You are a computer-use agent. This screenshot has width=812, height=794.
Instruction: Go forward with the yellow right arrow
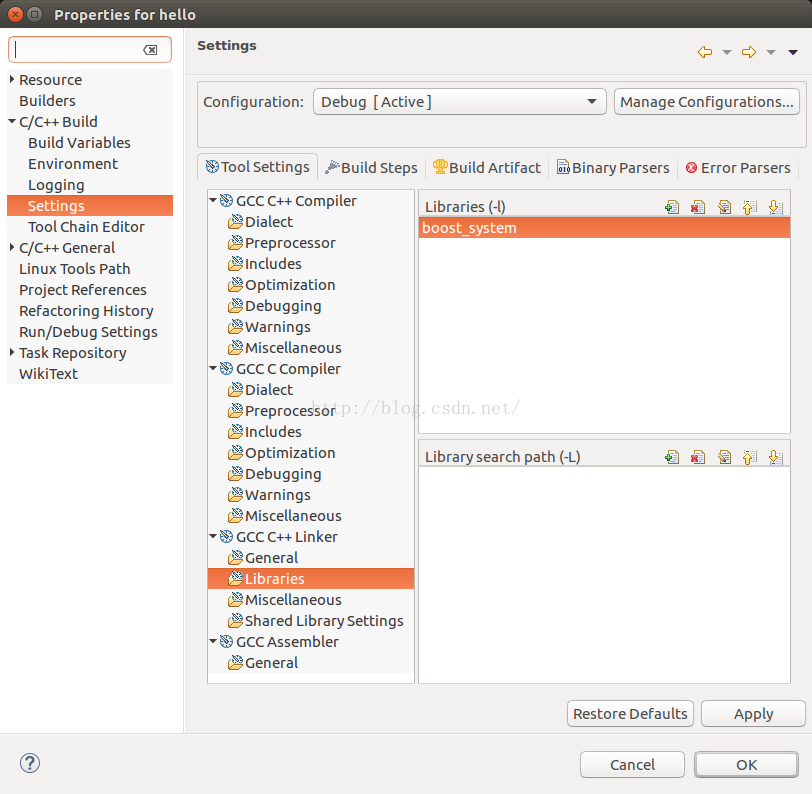tap(749, 52)
